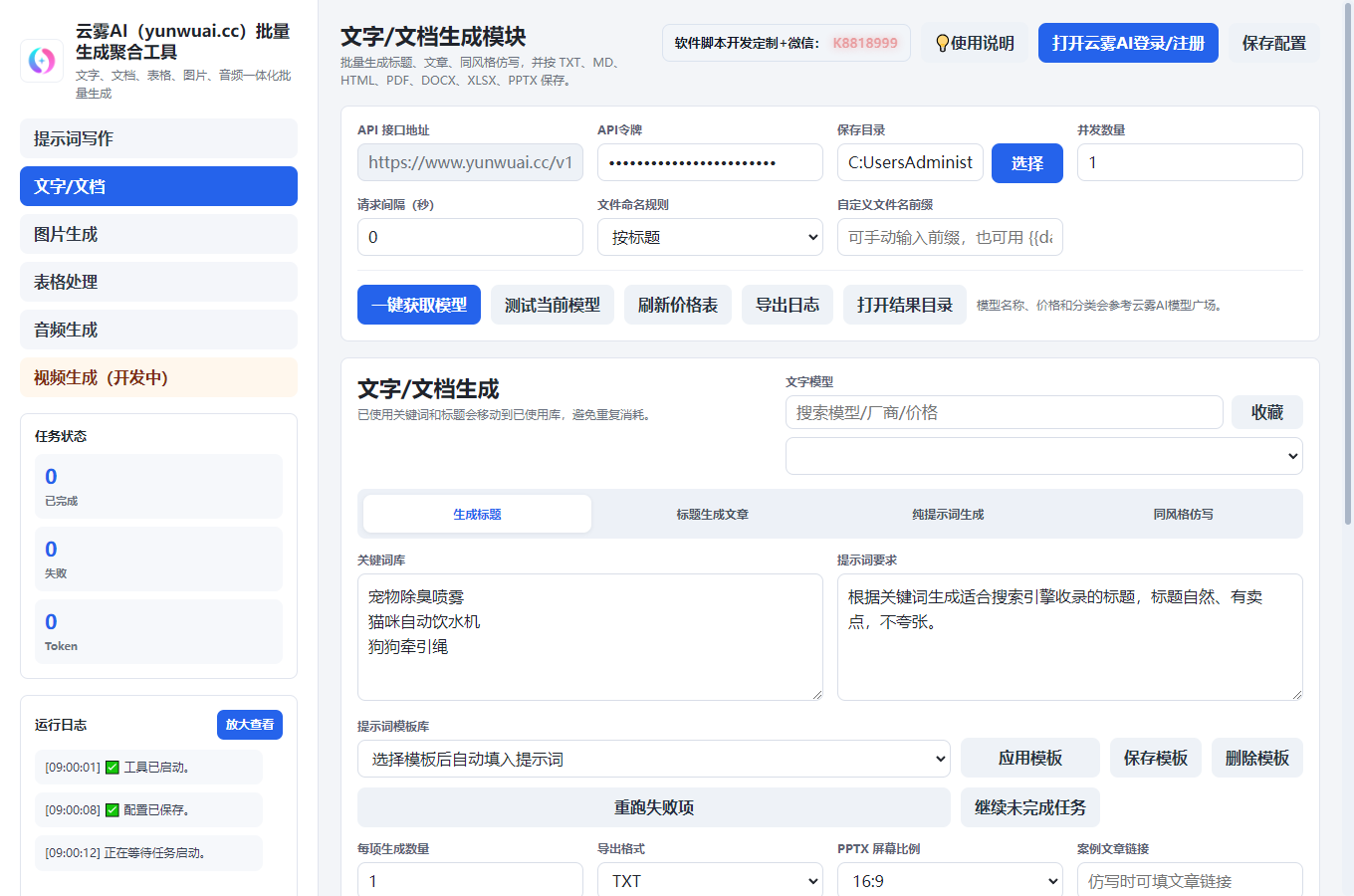Open 使用说明 with lightbulb icon
1354x896 pixels.
pos(975,43)
